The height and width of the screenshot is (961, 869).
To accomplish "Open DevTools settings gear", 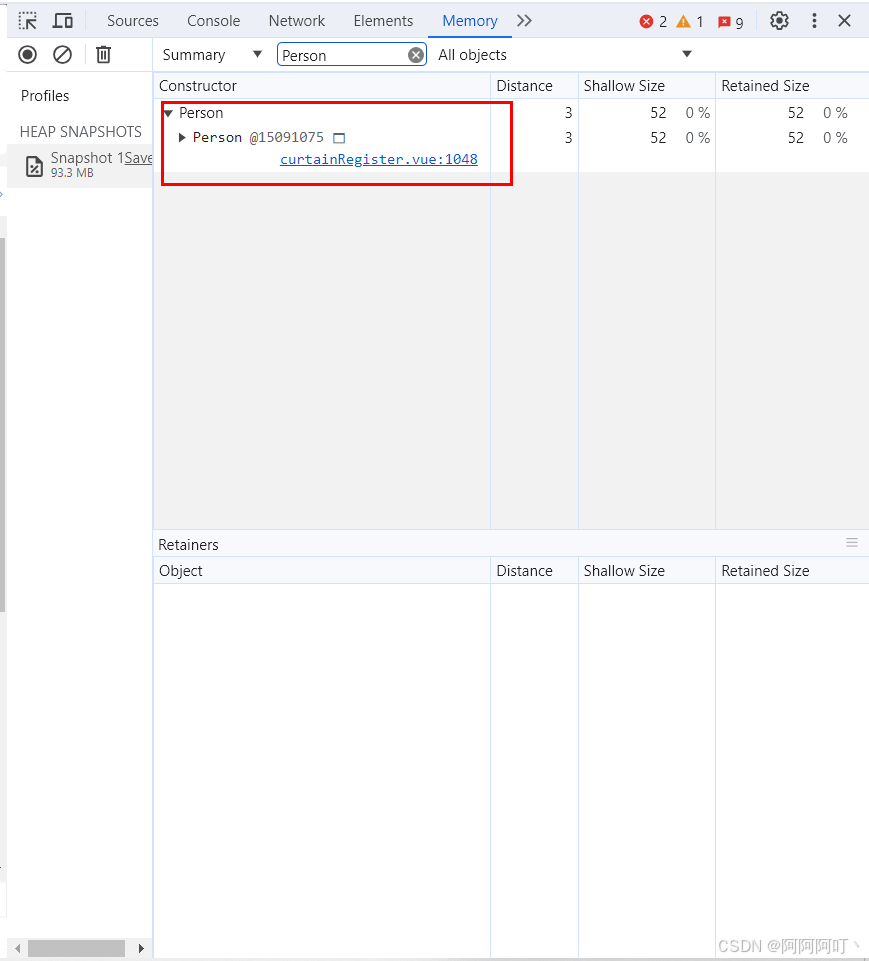I will coord(779,20).
